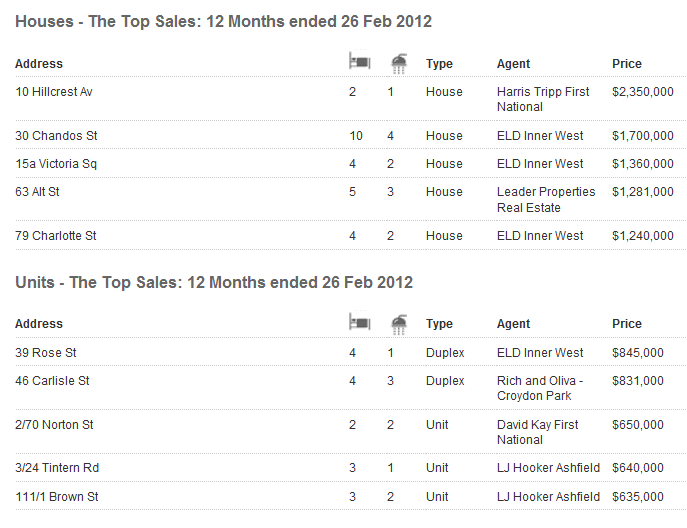This screenshot has height=528, width=687.
Task: Click the bedroom icon in Units table header
Action: point(359,322)
